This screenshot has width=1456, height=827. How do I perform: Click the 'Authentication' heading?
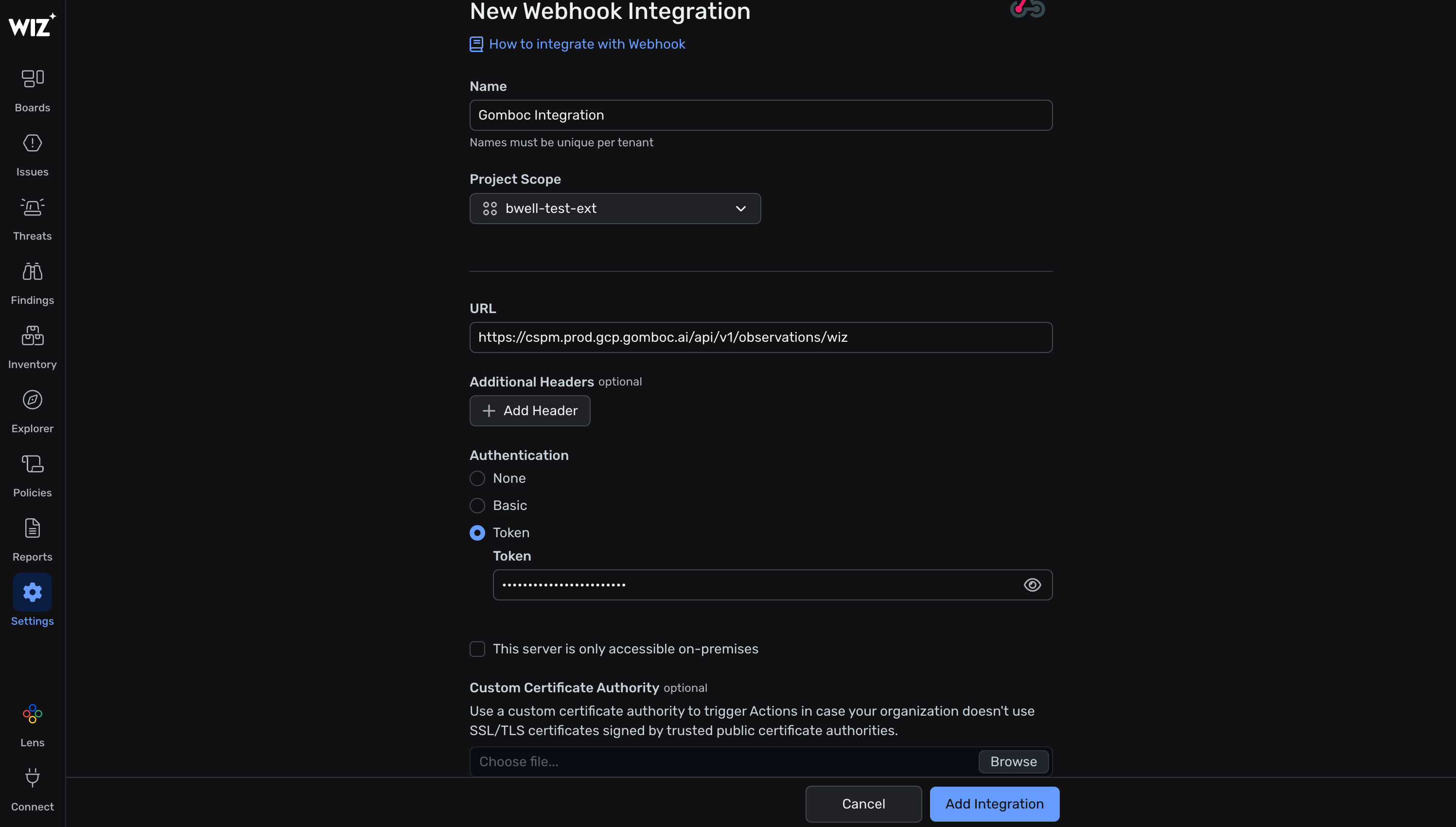(x=518, y=456)
